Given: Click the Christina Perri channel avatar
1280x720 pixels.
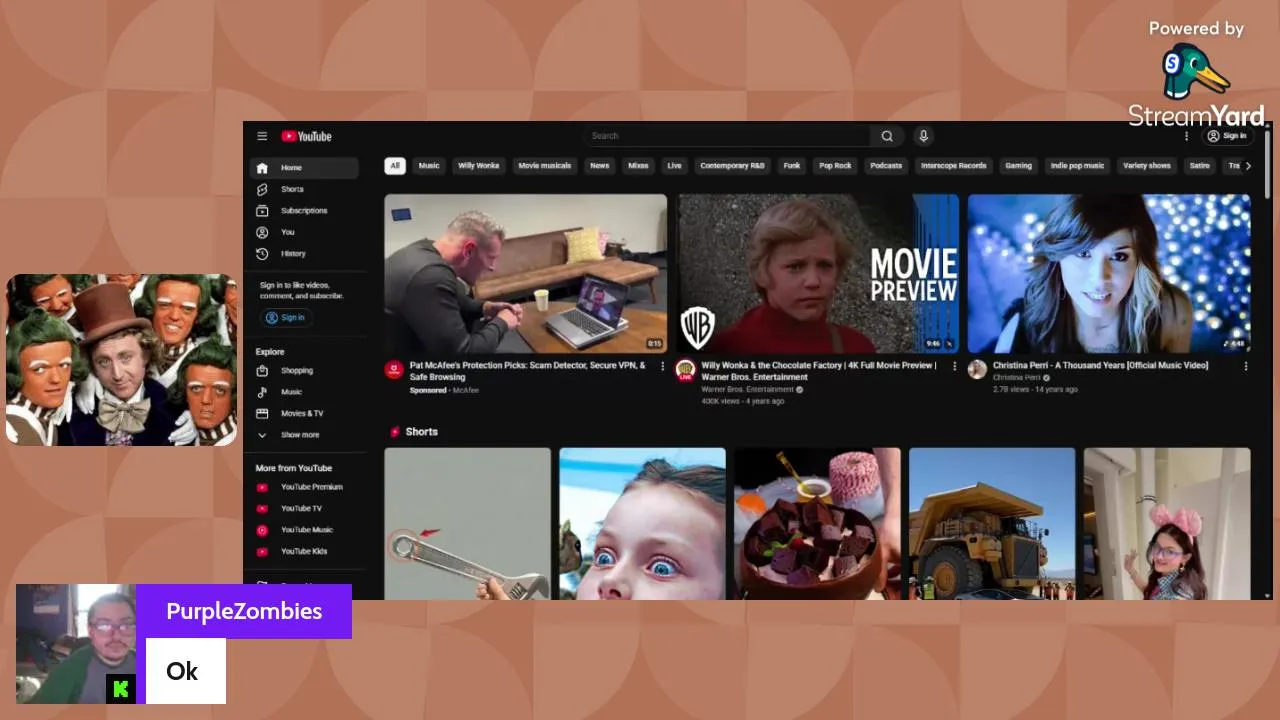Looking at the screenshot, I should [977, 370].
